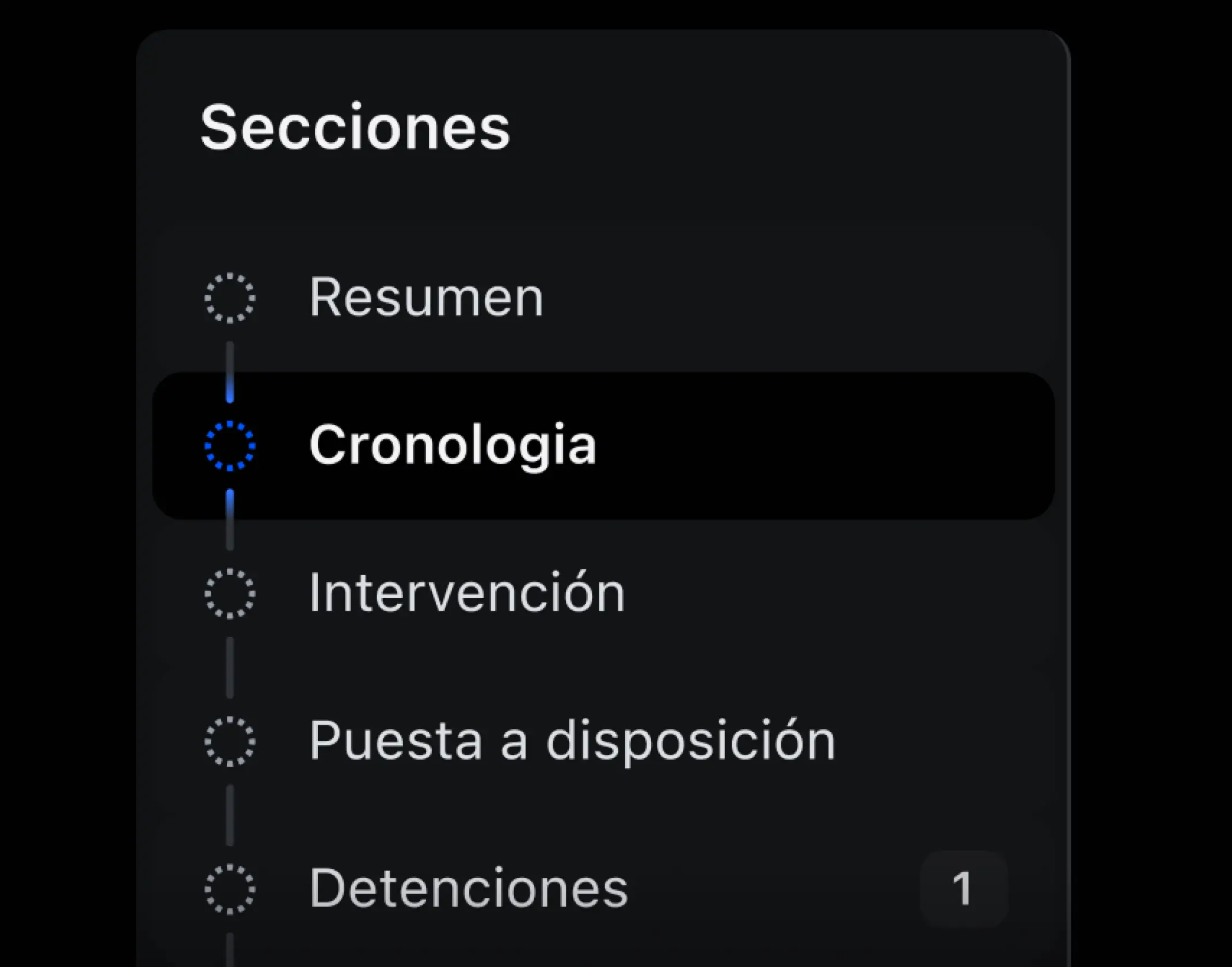Click the dotted status circle beside Resumen

[230, 299]
